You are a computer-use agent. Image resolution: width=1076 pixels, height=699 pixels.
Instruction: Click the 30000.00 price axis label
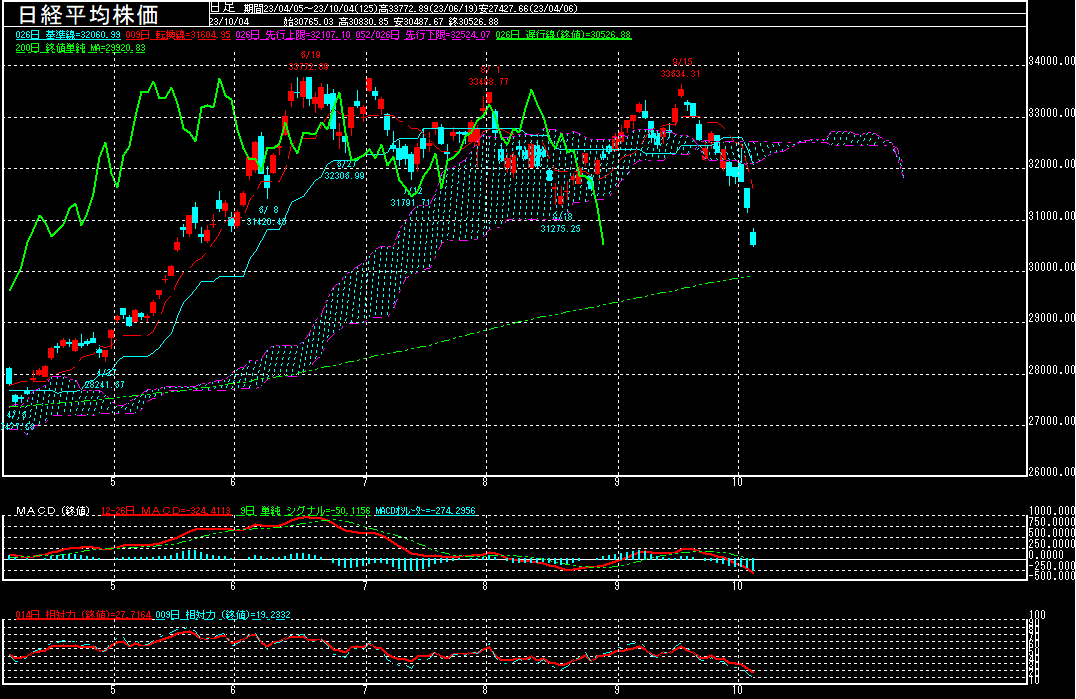(1051, 267)
